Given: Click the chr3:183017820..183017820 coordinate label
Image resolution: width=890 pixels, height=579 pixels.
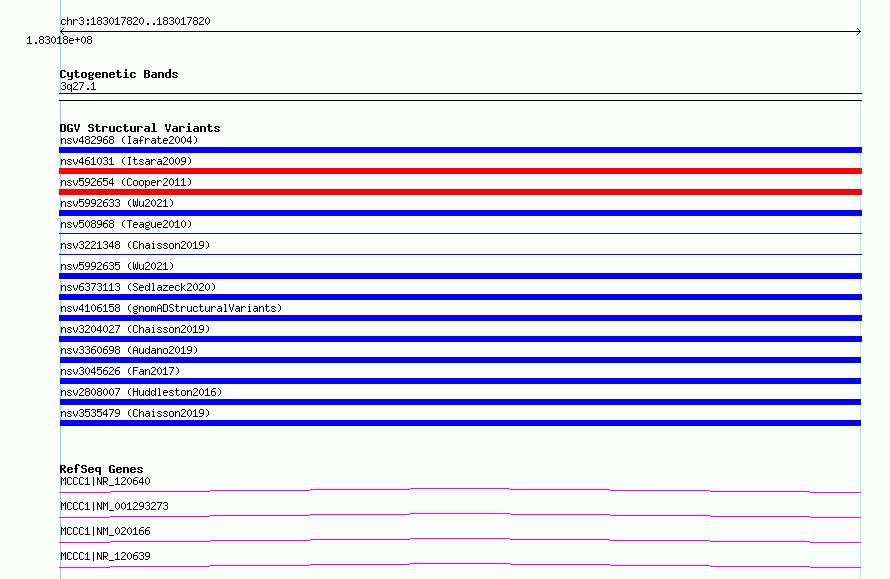Looking at the screenshot, I should pyautogui.click(x=135, y=21).
